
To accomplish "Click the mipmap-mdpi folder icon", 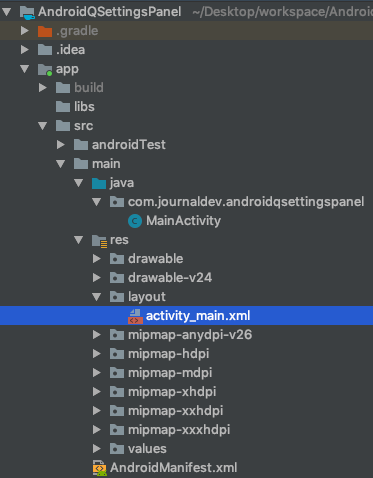I will [x=117, y=373].
